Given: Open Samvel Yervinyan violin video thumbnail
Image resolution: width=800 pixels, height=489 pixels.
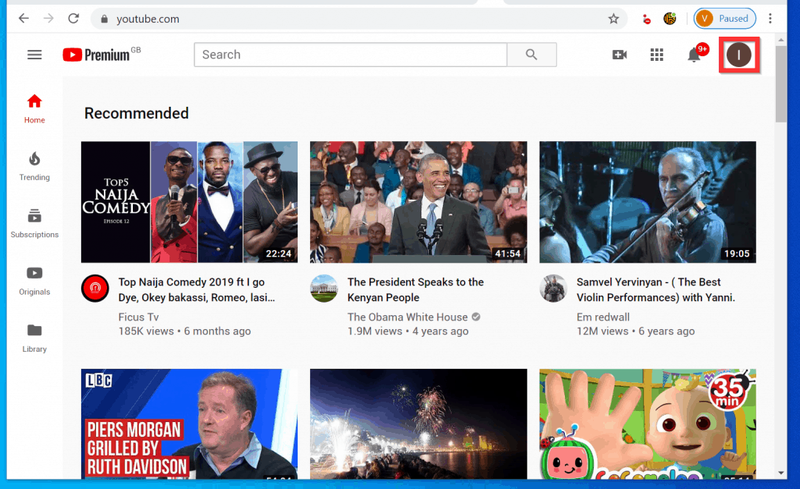Looking at the screenshot, I should click(x=647, y=202).
